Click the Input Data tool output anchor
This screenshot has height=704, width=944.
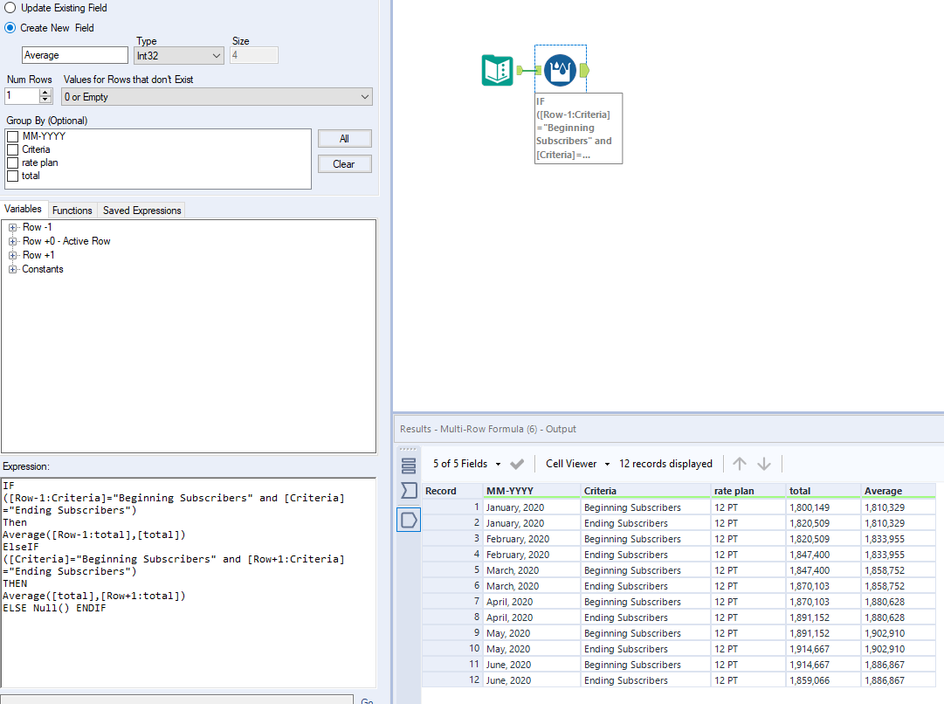pyautogui.click(x=520, y=70)
